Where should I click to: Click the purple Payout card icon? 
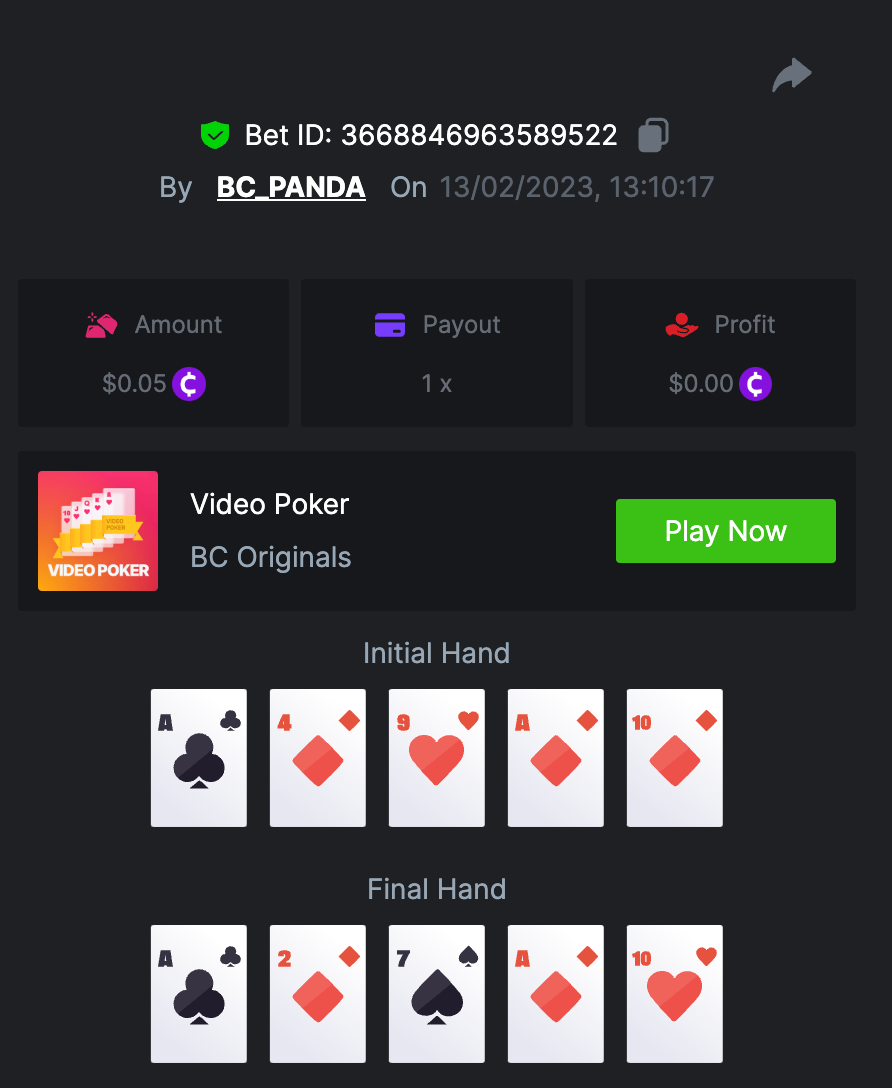390,324
